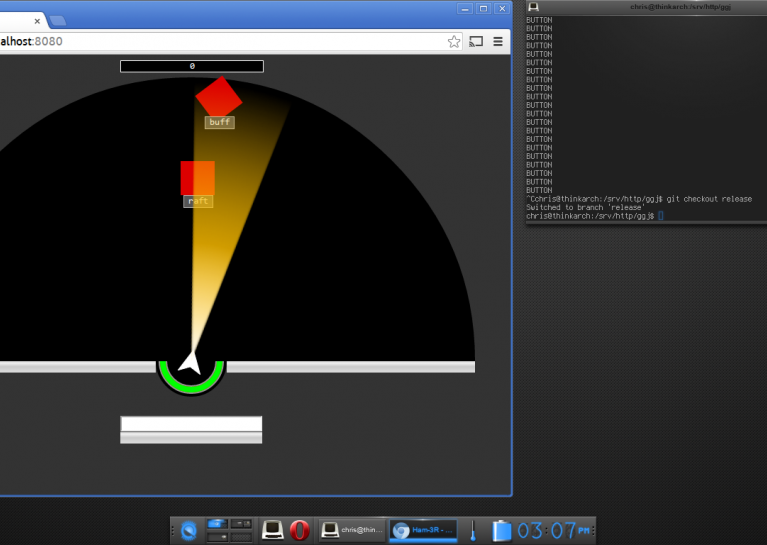The height and width of the screenshot is (545, 767).
Task: Click the red-orange 'raft' square
Action: click(x=197, y=178)
